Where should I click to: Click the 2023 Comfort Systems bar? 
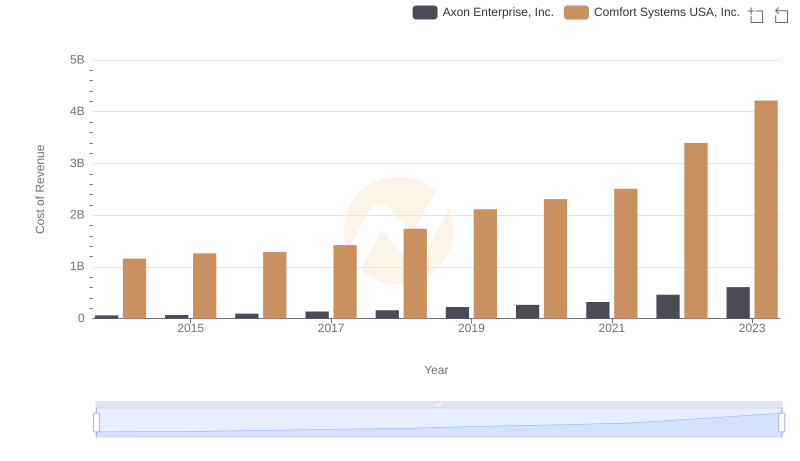766,210
